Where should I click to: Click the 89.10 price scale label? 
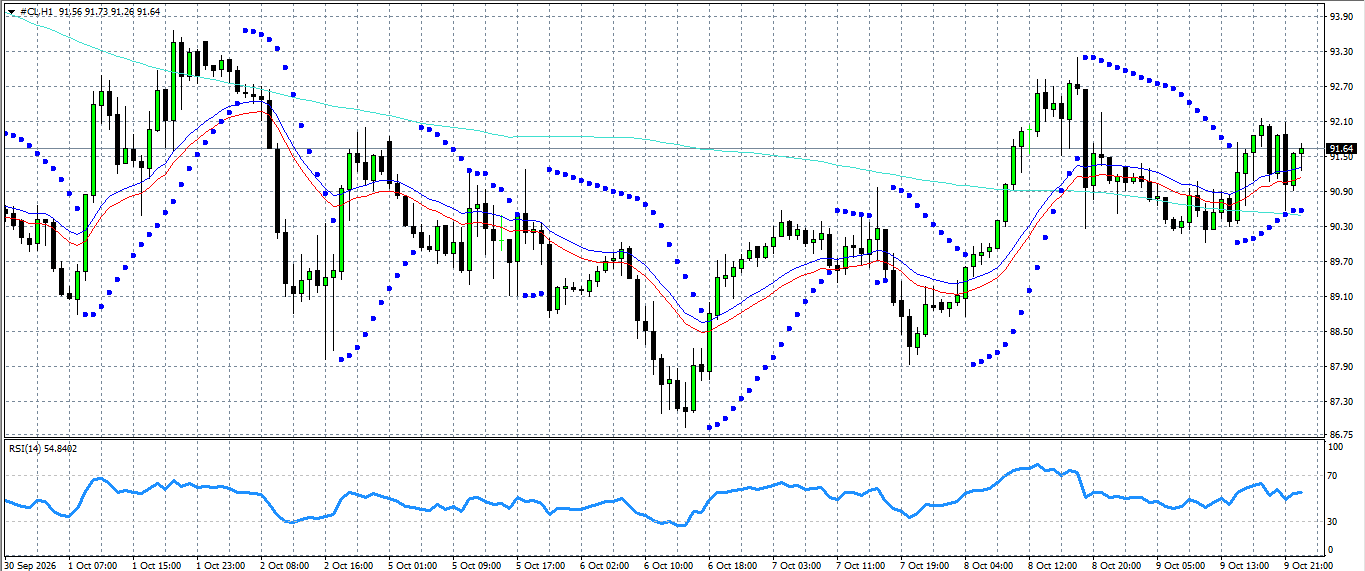pyautogui.click(x=1340, y=297)
